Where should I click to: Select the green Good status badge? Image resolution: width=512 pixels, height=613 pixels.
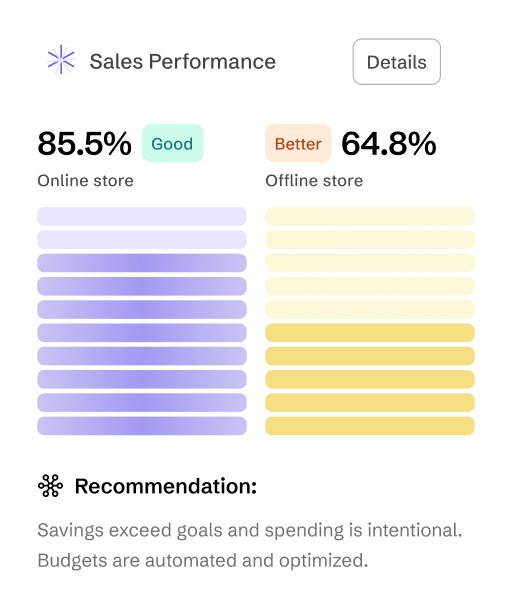pyautogui.click(x=173, y=143)
